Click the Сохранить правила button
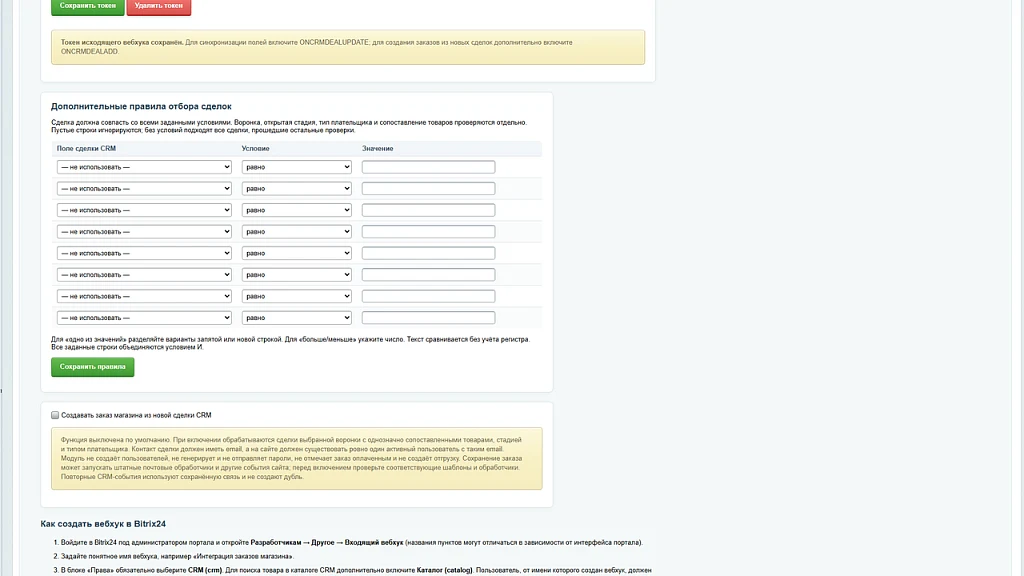 coord(93,367)
